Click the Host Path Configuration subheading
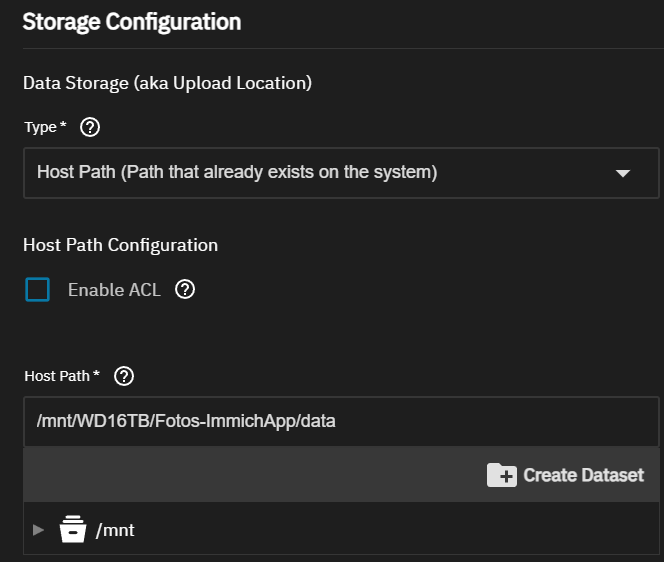The image size is (664, 562). click(120, 245)
